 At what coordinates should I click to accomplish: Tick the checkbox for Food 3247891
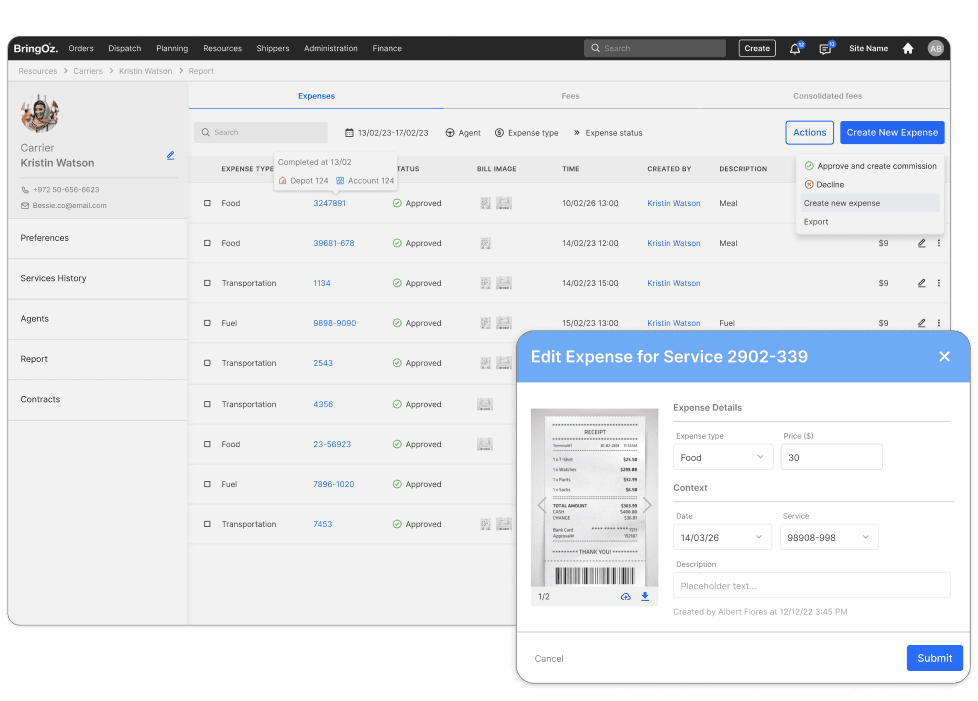tap(207, 203)
